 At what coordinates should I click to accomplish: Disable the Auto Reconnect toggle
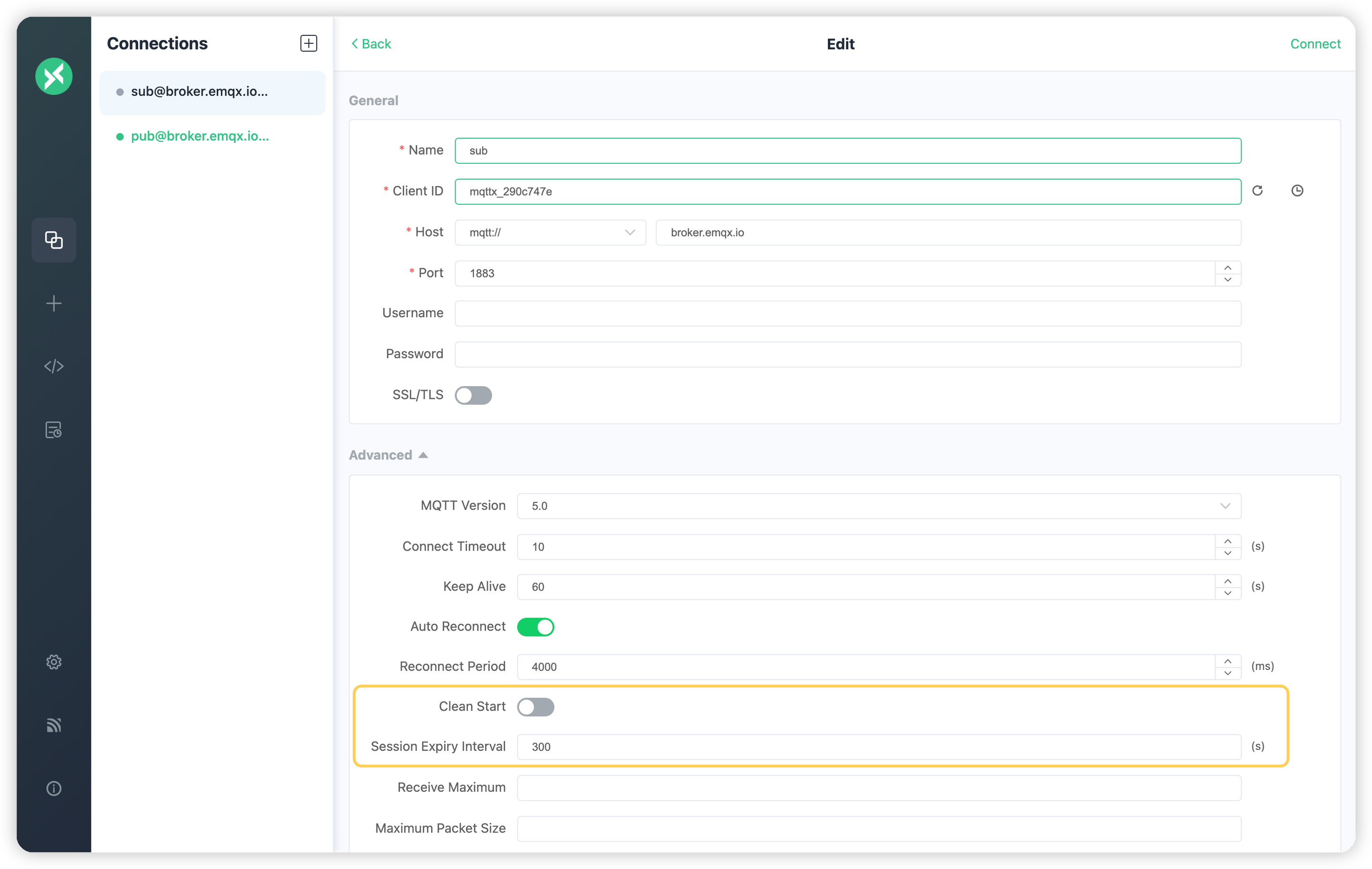536,627
